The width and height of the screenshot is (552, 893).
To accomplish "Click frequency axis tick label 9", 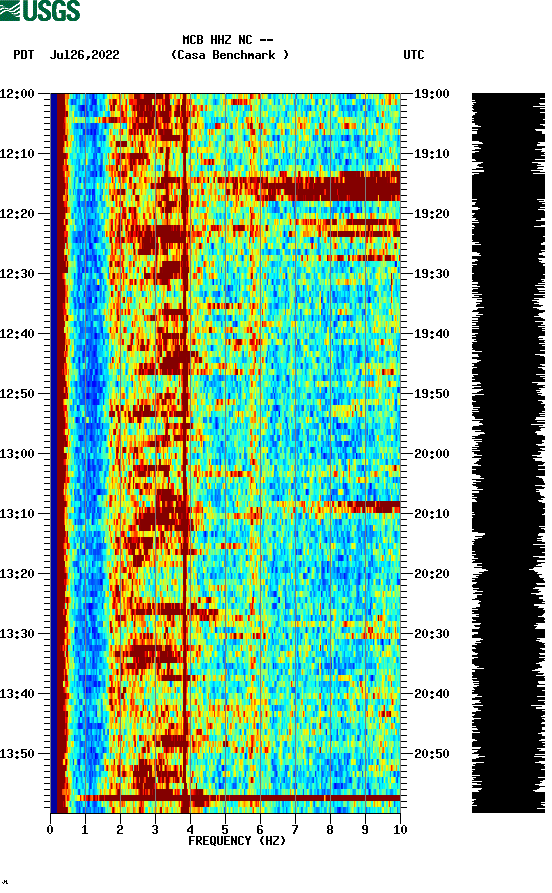I will tap(365, 830).
